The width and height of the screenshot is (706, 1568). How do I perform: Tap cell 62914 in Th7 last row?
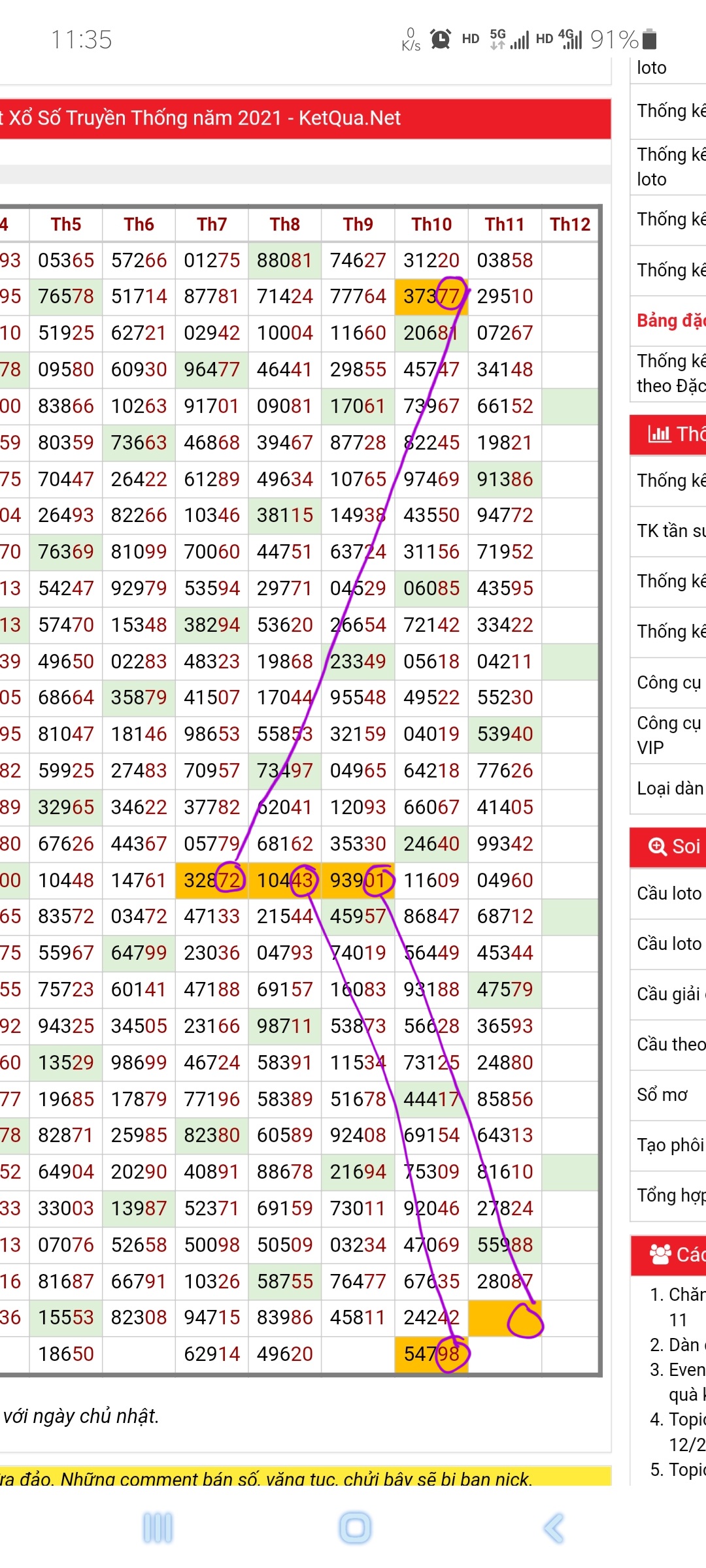click(x=212, y=1354)
